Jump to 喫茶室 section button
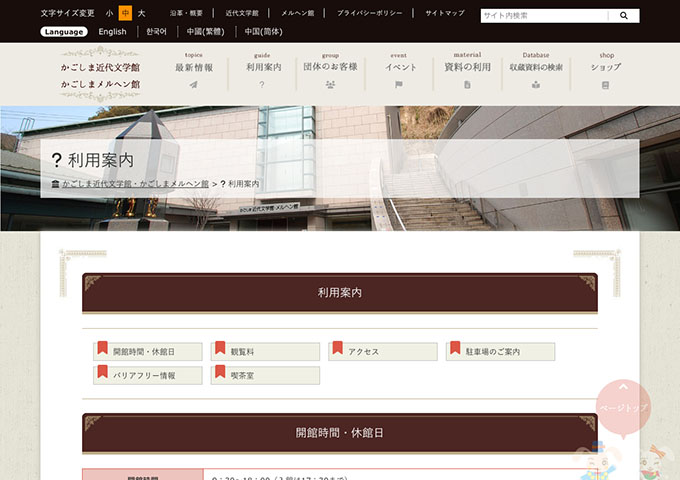The height and width of the screenshot is (480, 680). click(265, 376)
